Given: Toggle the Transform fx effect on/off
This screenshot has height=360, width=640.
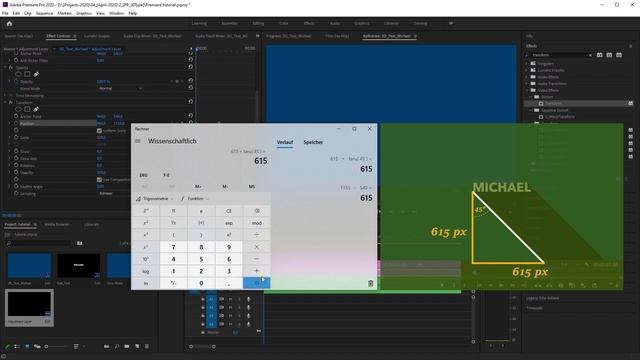Looking at the screenshot, I should pos(11,102).
